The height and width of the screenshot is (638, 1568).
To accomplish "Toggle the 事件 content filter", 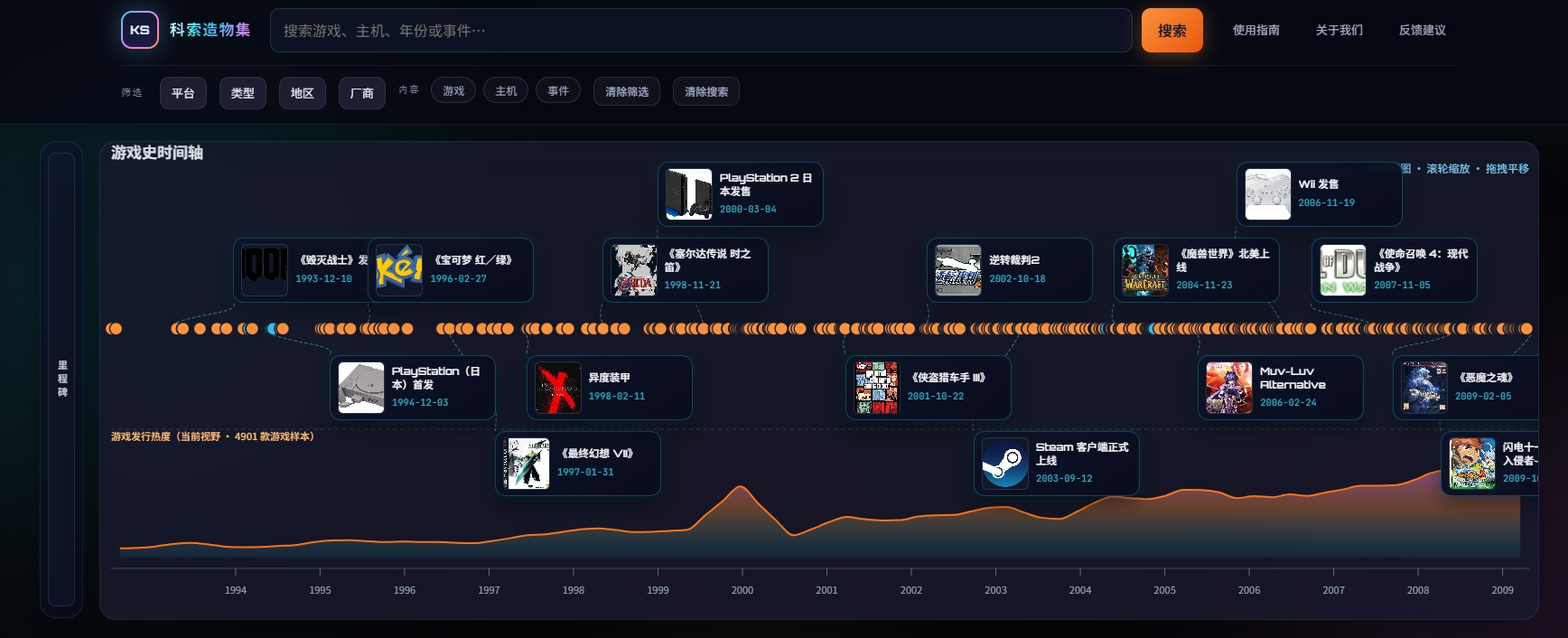I will tap(558, 91).
